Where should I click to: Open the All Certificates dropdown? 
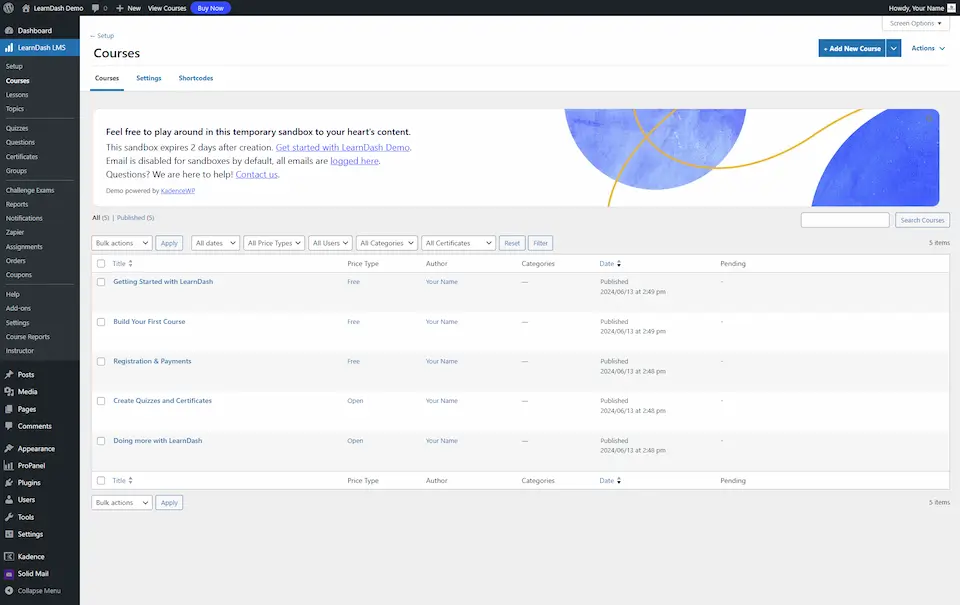click(x=459, y=243)
